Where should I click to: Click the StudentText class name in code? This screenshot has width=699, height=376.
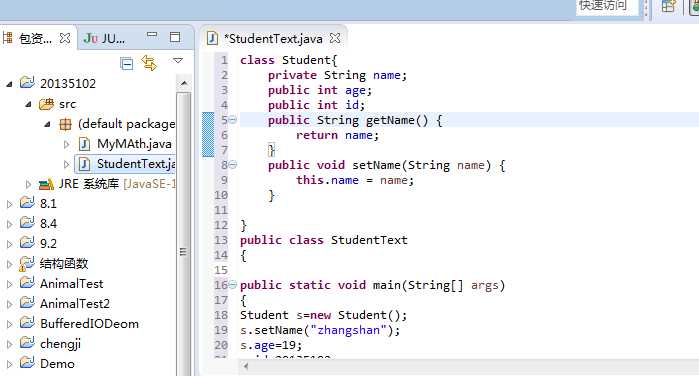pyautogui.click(x=369, y=240)
